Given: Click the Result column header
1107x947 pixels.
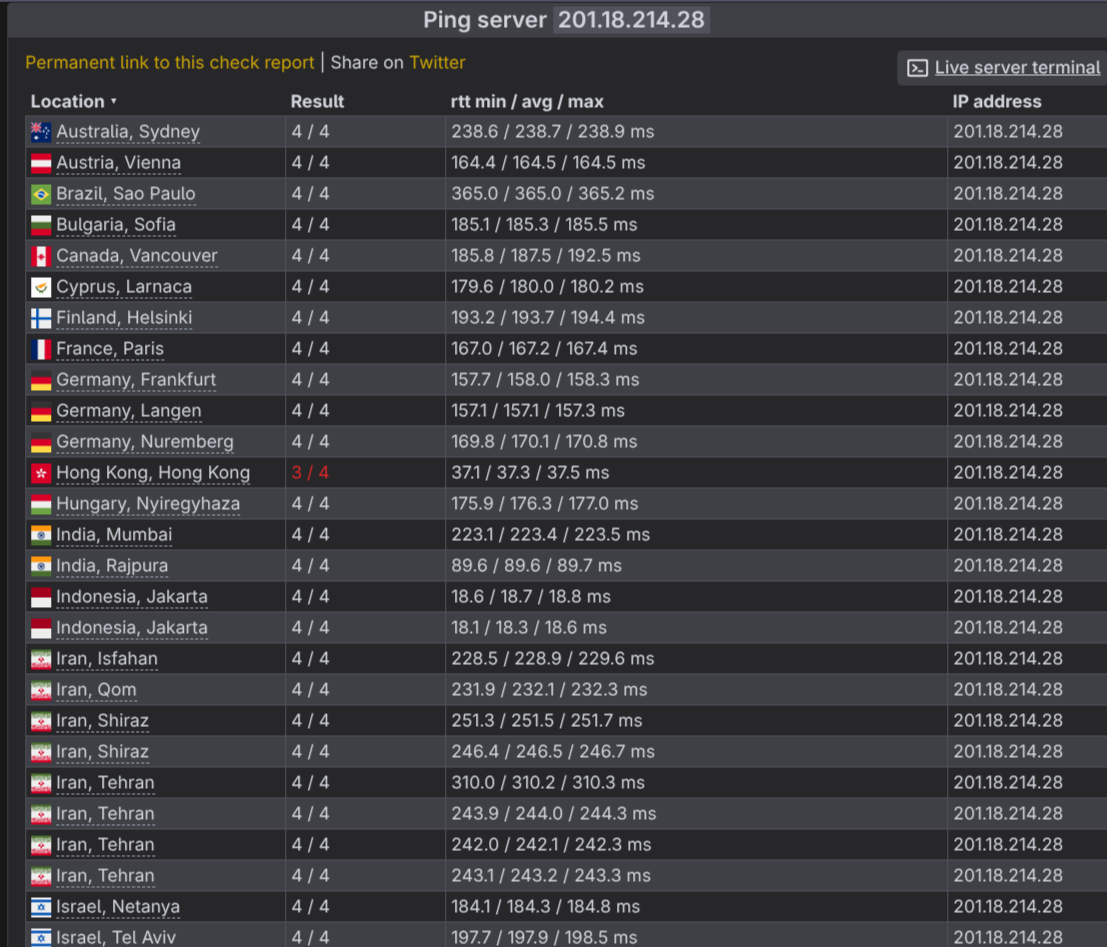Looking at the screenshot, I should click(317, 102).
